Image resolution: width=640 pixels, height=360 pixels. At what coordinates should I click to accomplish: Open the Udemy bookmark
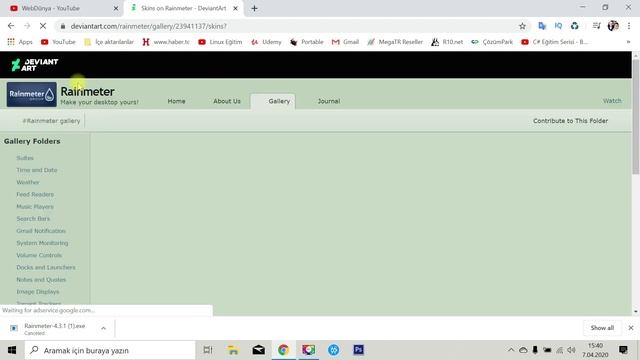point(266,42)
